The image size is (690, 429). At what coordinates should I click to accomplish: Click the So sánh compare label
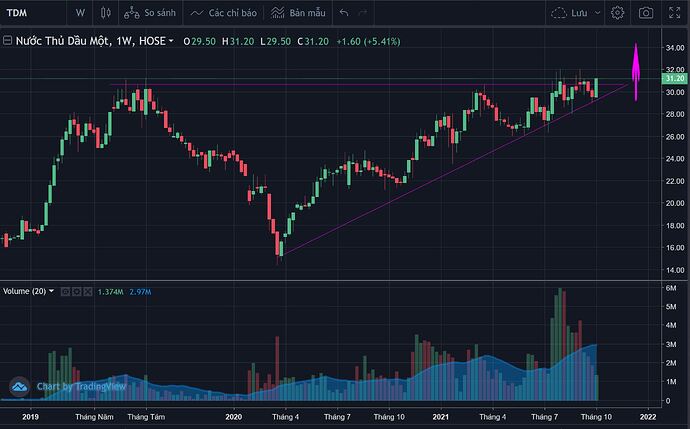[x=160, y=13]
